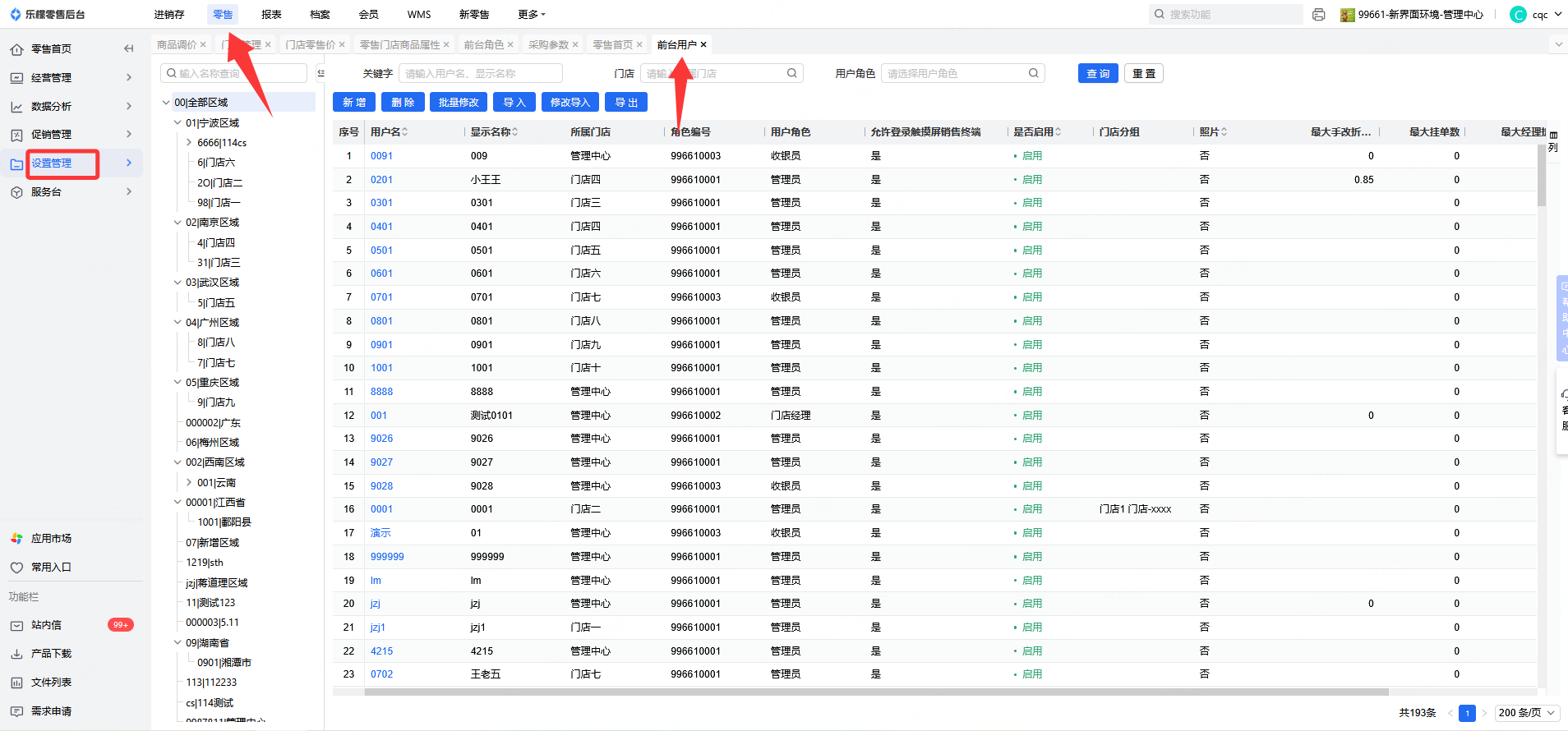Click the 关键字 keyword input field
This screenshot has width=1568, height=731.
click(480, 74)
